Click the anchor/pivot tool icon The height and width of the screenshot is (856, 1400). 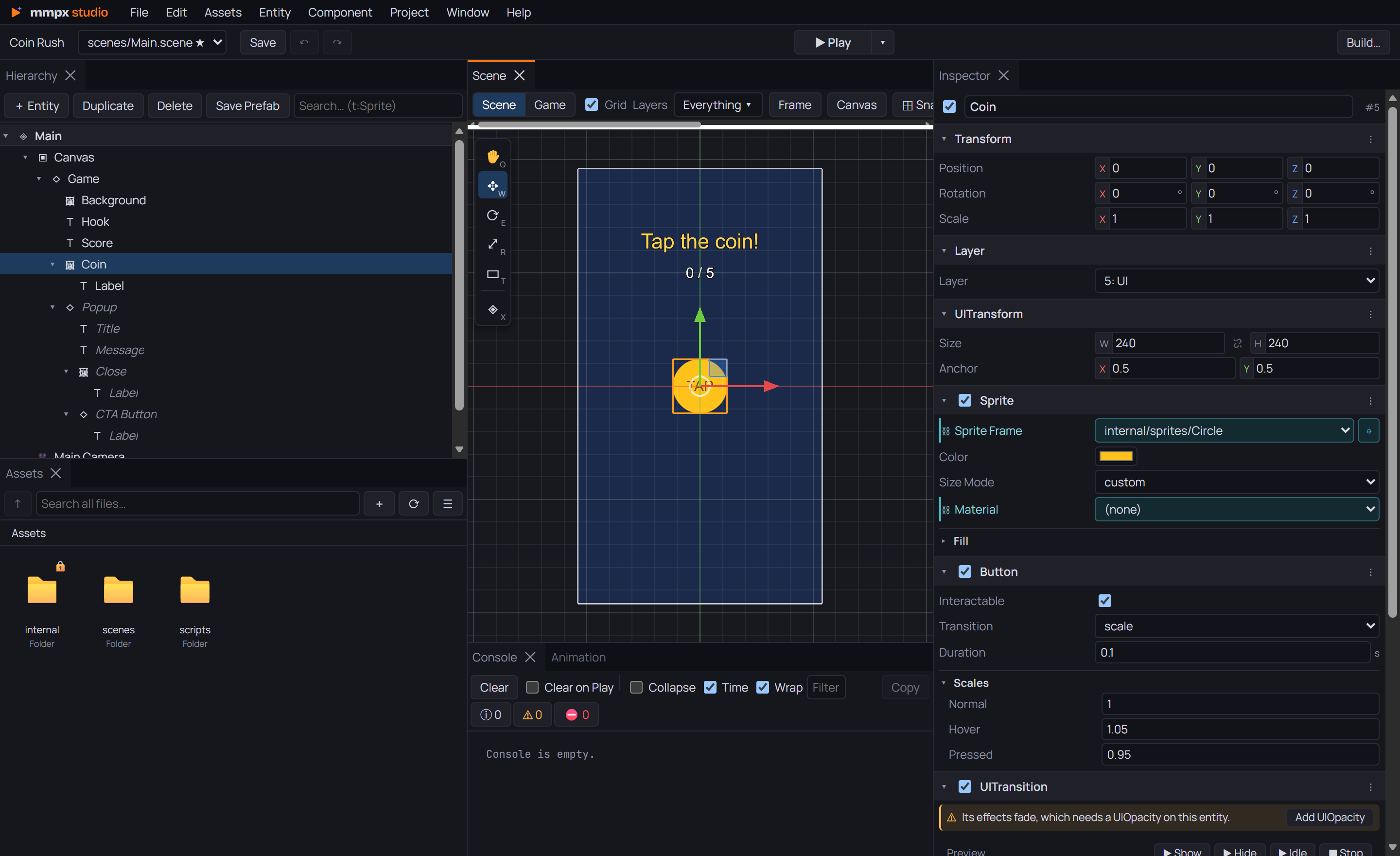[492, 310]
